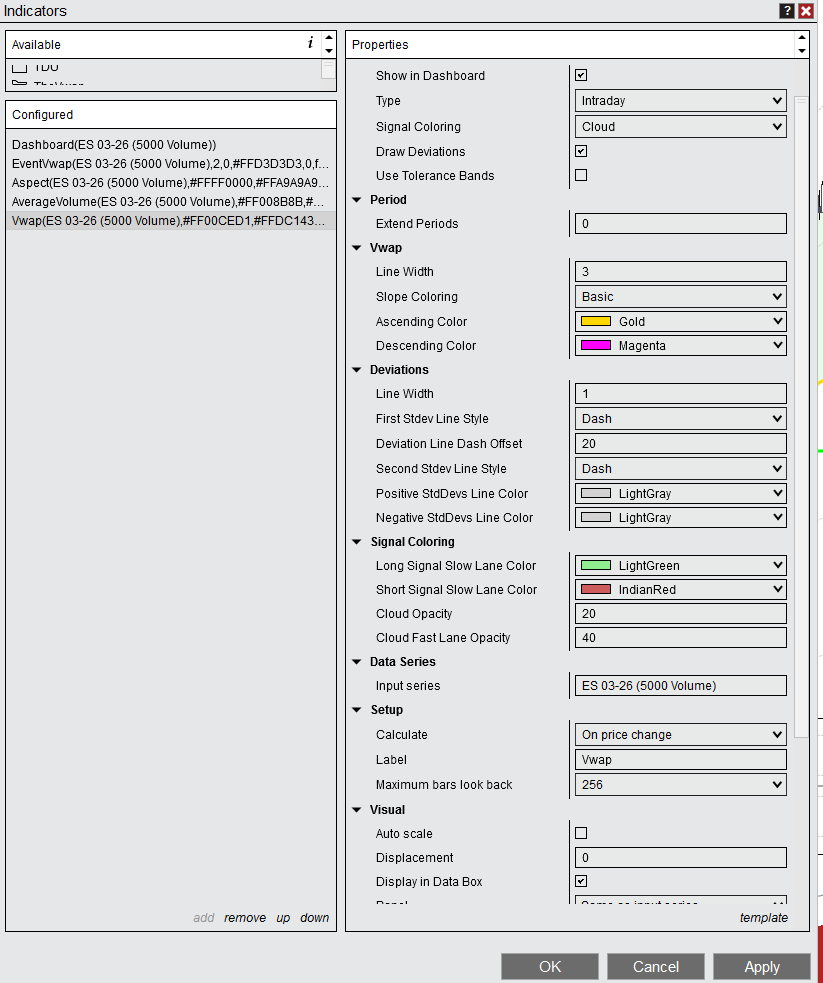Screen dimensions: 823x983
Task: Collapse the Vwap section triangle
Action: coord(358,248)
